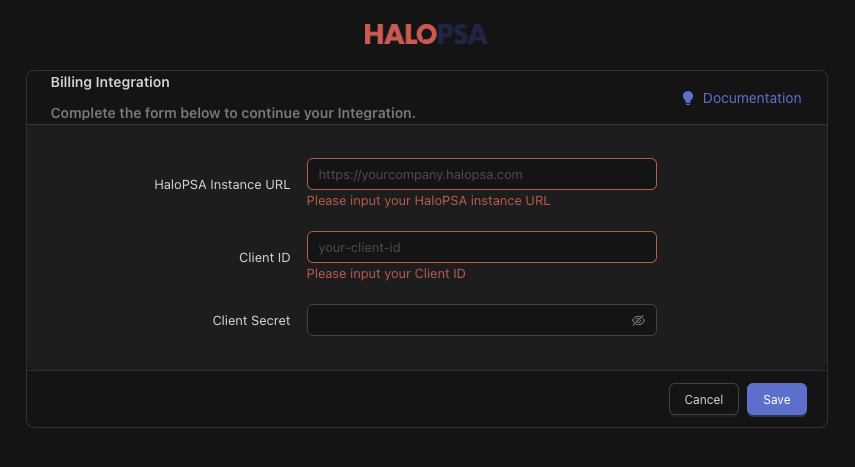This screenshot has width=855, height=467.
Task: Click the lightbulb icon beside Documentation
Action: click(x=687, y=98)
